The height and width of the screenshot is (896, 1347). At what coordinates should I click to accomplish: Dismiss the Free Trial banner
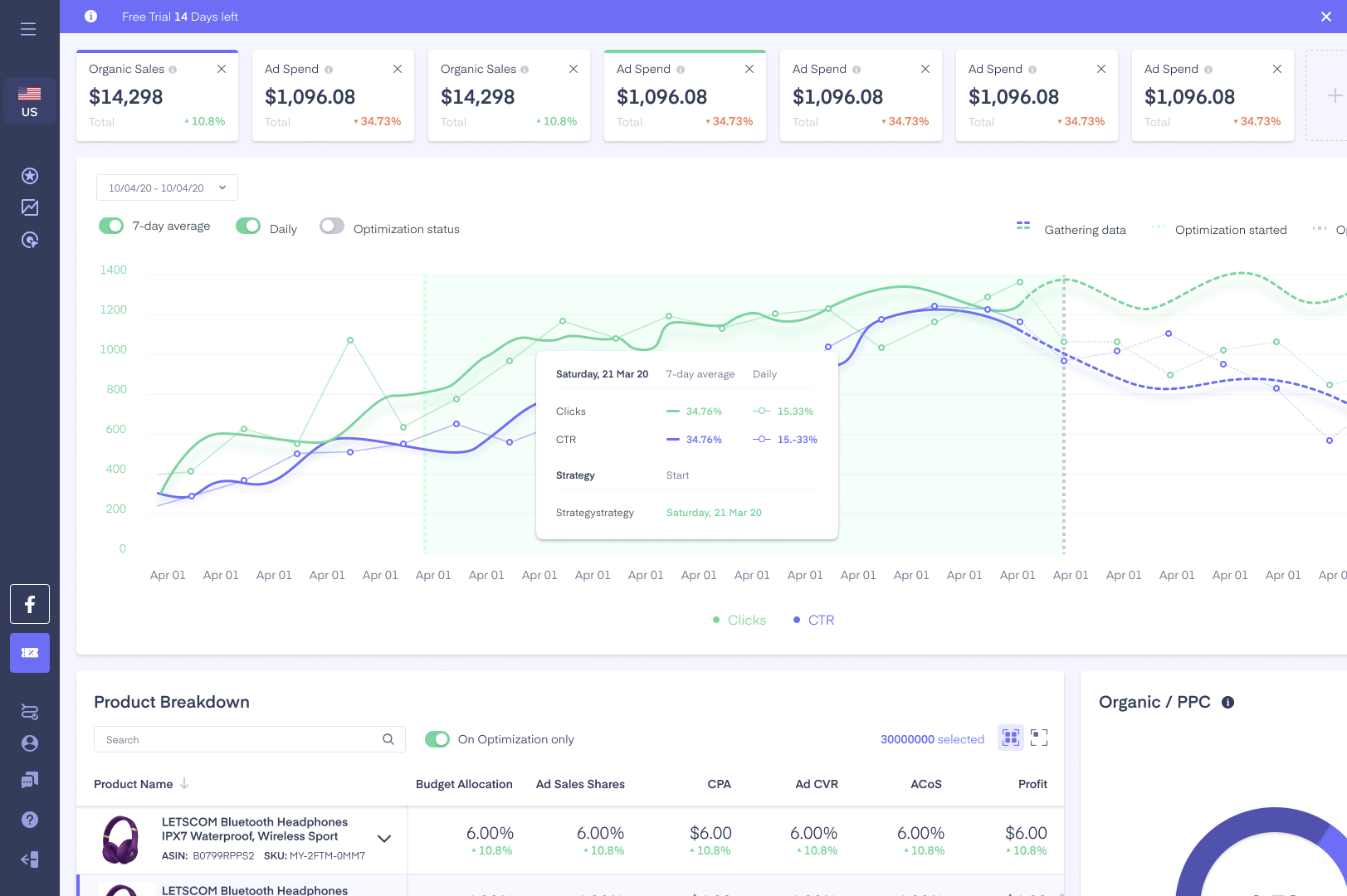[x=1326, y=17]
